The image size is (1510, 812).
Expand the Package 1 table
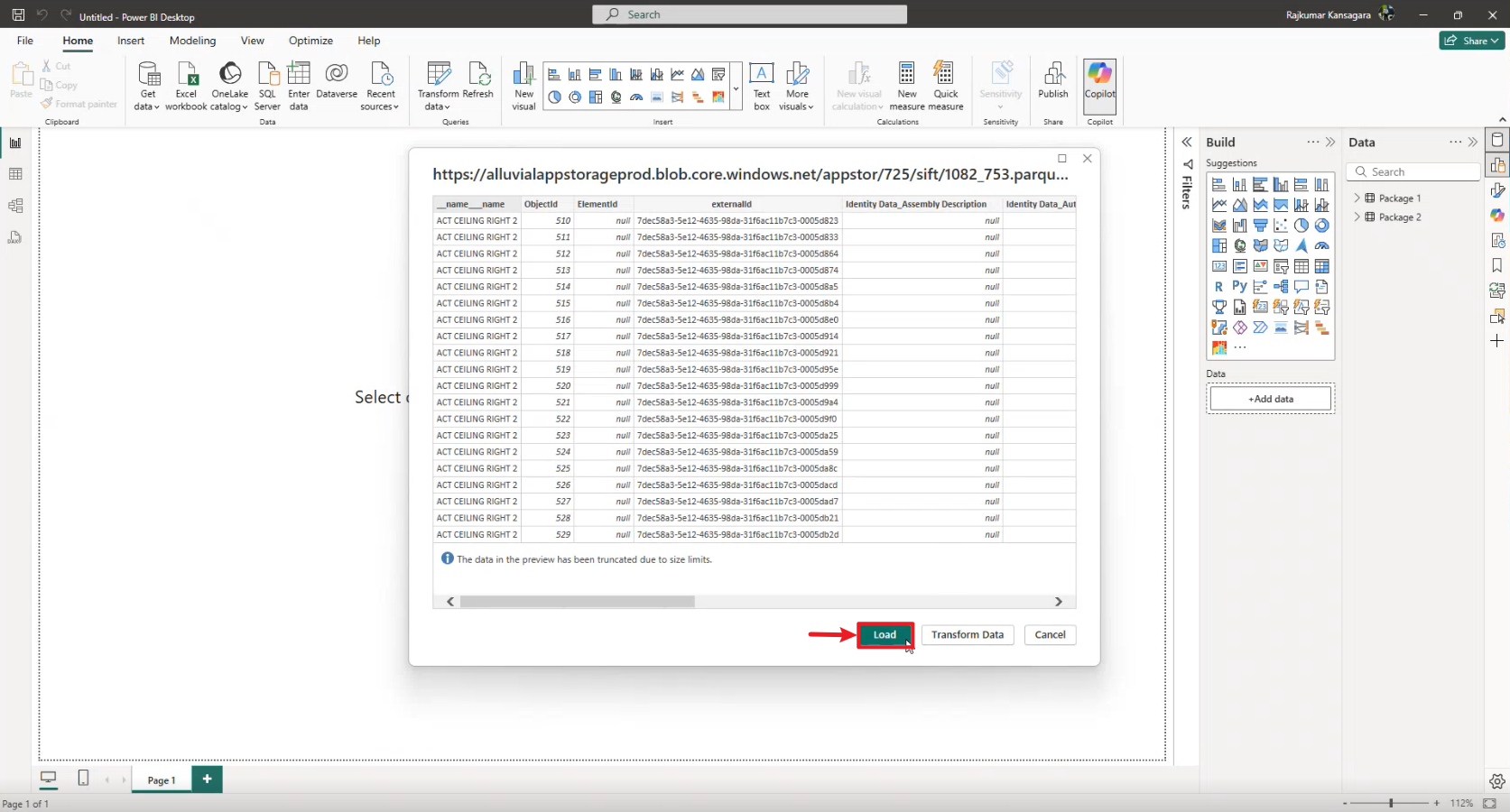click(x=1357, y=198)
